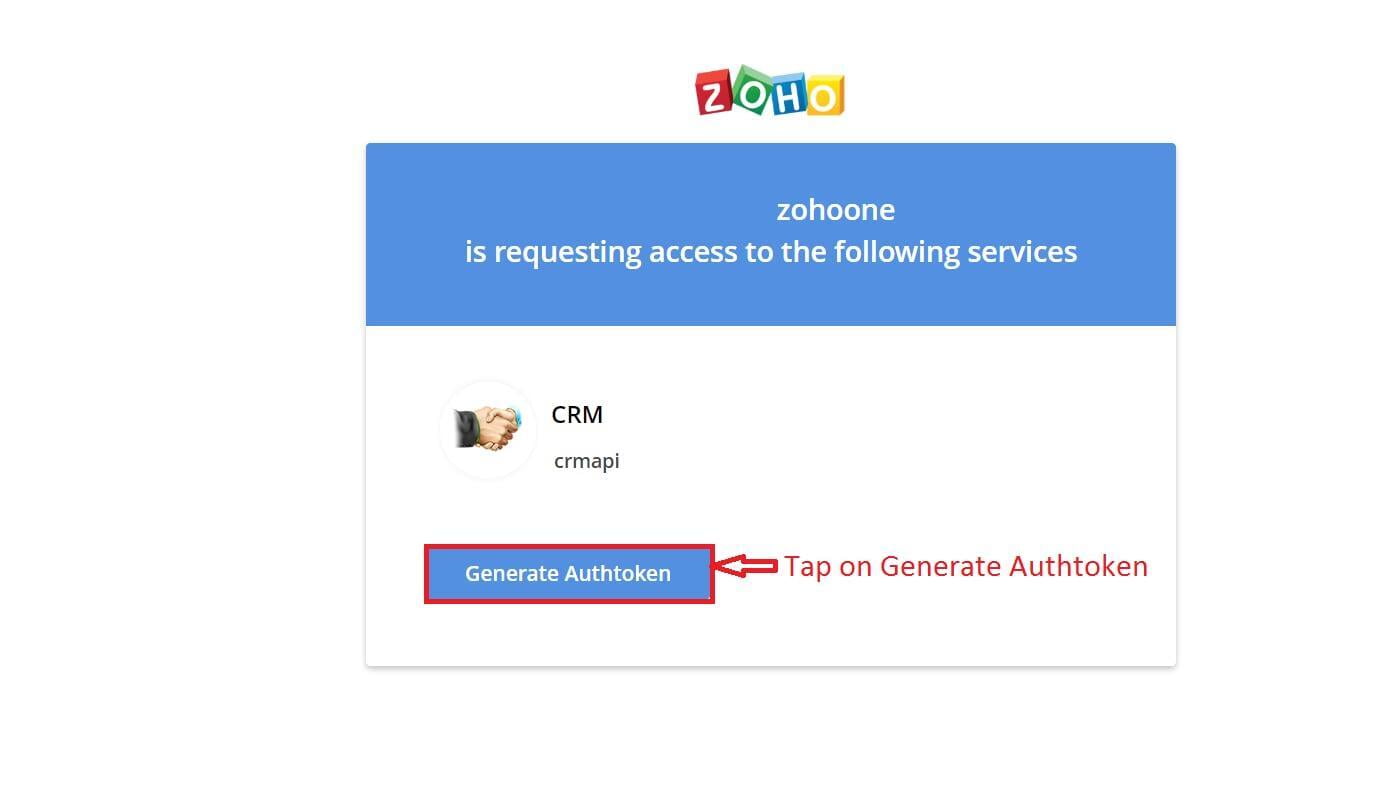
Task: Click the word 'Authtoken' on the blue button
Action: click(x=618, y=574)
